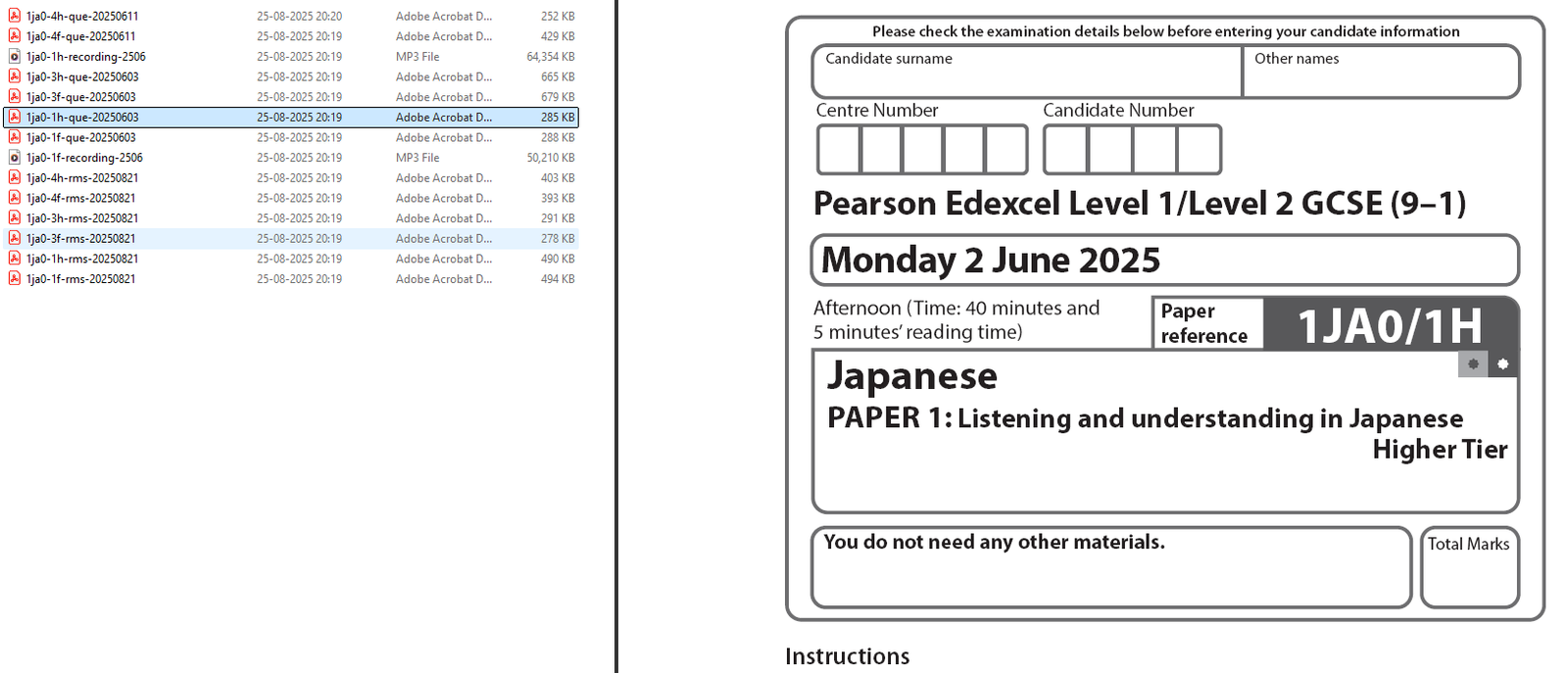Click MP3 File type of 1ja0-1h-recording-2506
The height and width of the screenshot is (673, 1568).
tap(417, 57)
